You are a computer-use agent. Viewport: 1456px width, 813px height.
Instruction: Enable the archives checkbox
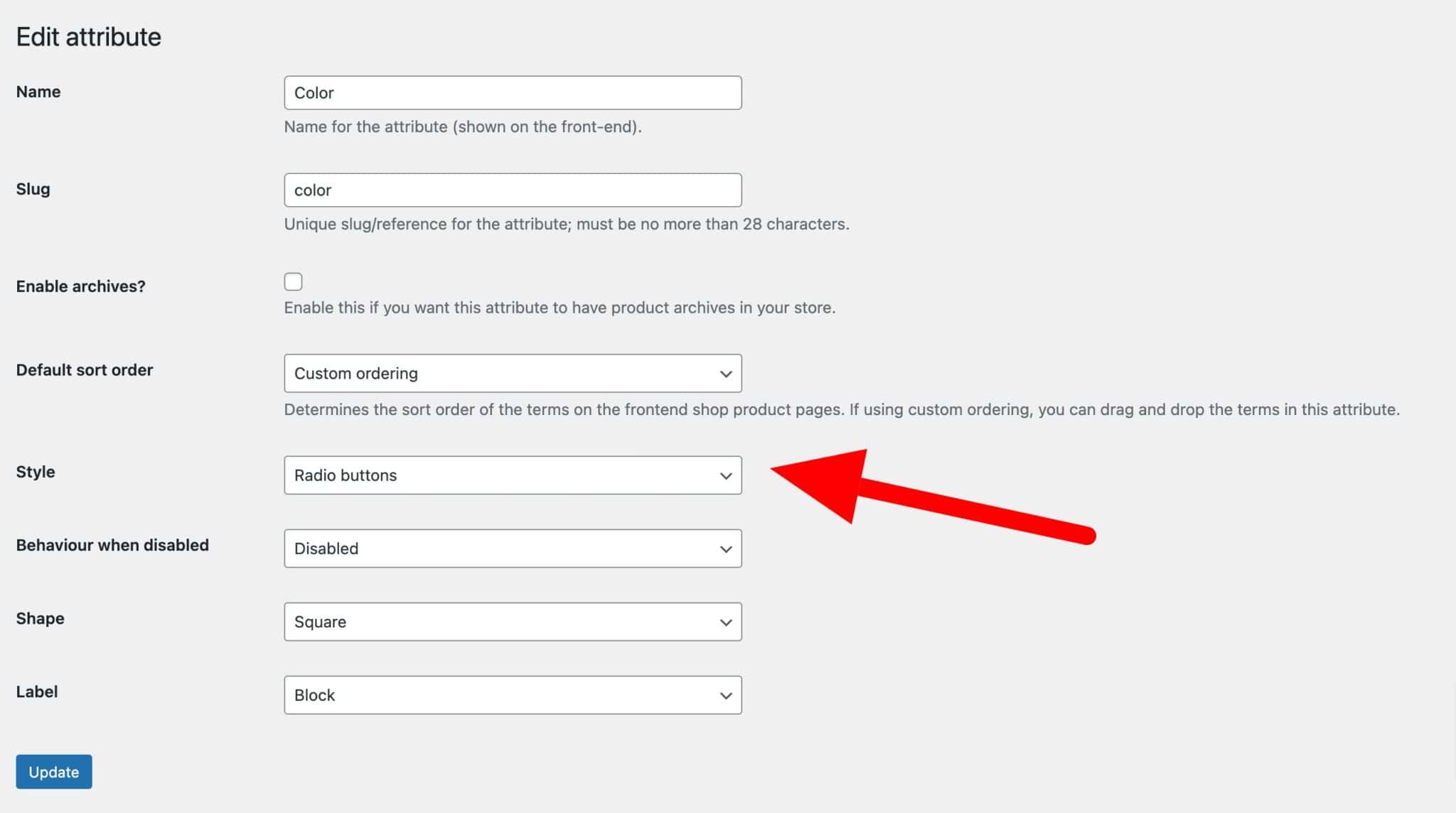293,281
